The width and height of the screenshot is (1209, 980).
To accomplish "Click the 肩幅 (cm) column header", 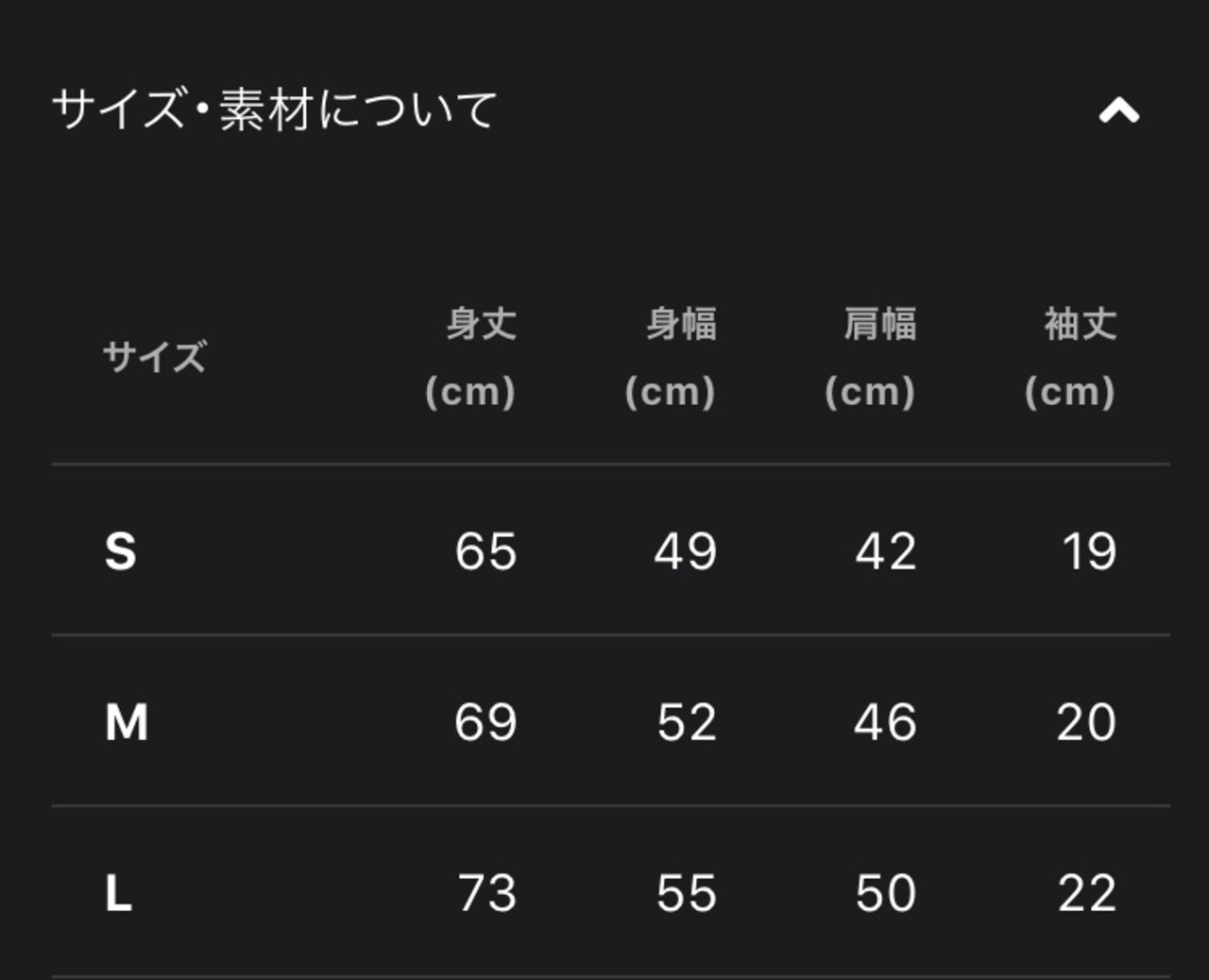I will [871, 358].
